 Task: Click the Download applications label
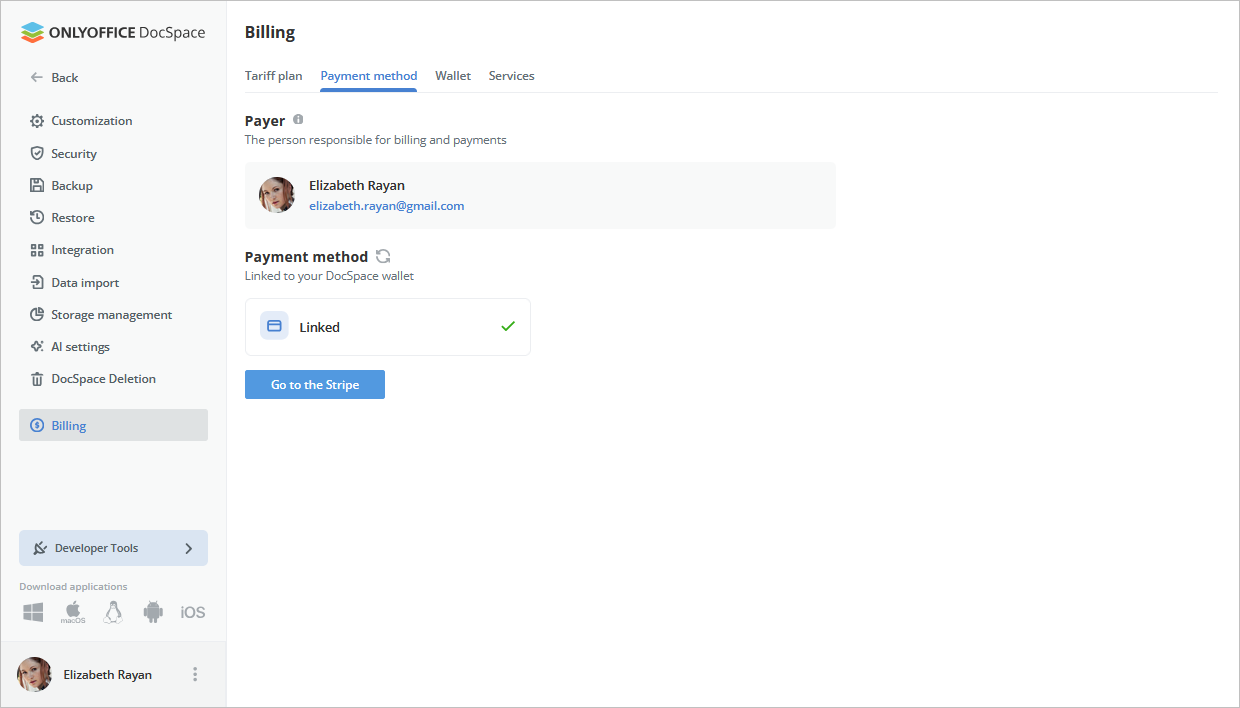(x=73, y=587)
